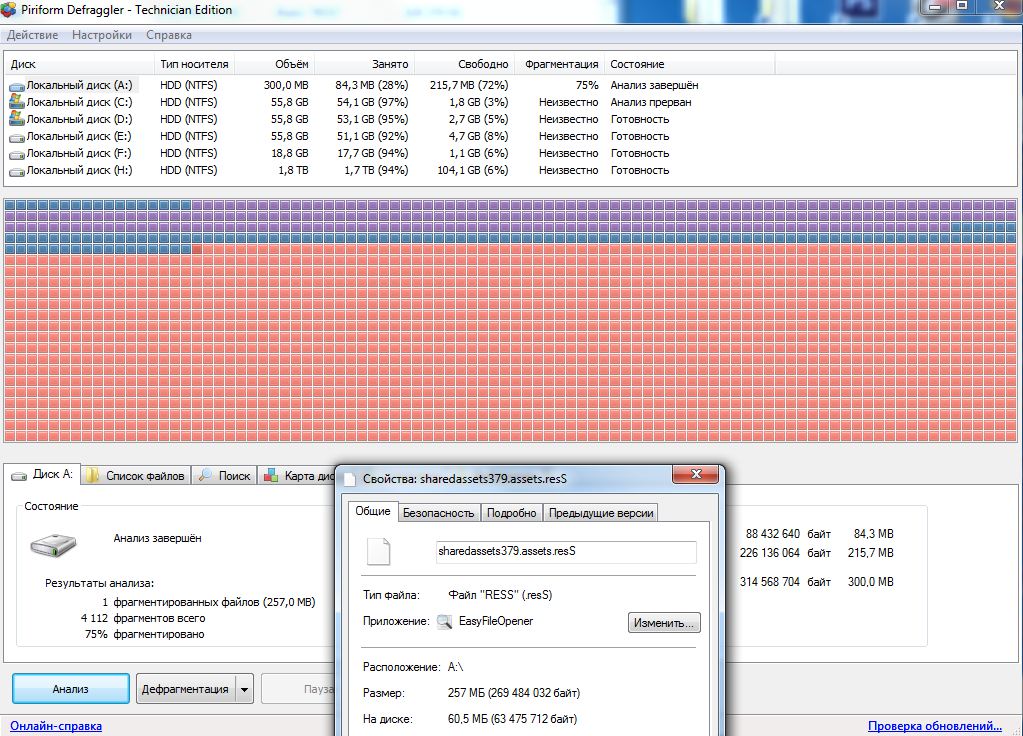Sort by the Объём column header
This screenshot has width=1023, height=736.
pyautogui.click(x=275, y=64)
